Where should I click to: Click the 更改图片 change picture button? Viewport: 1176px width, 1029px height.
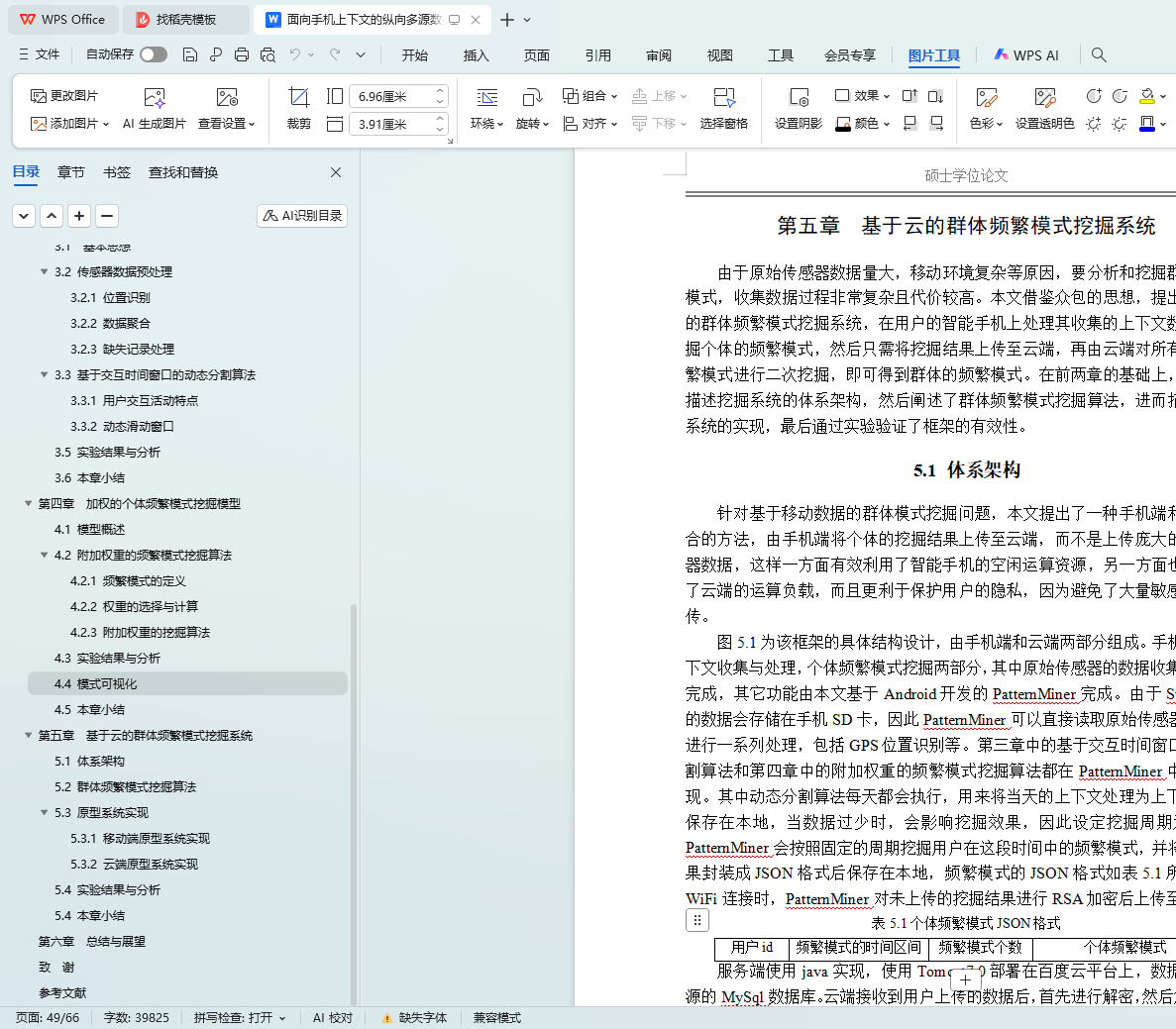[x=64, y=95]
